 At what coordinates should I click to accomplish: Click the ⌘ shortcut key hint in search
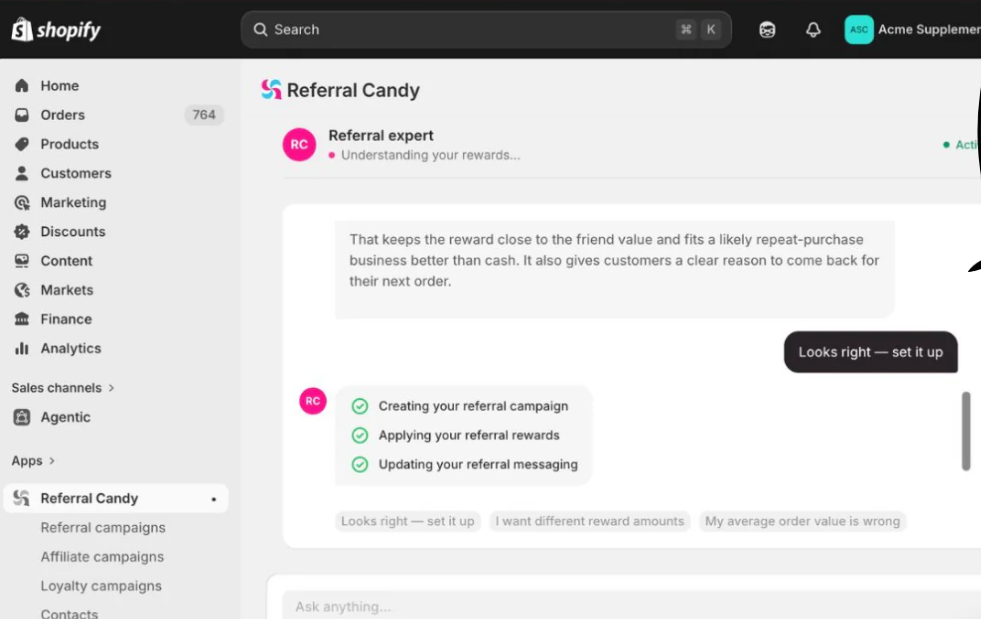click(x=686, y=29)
